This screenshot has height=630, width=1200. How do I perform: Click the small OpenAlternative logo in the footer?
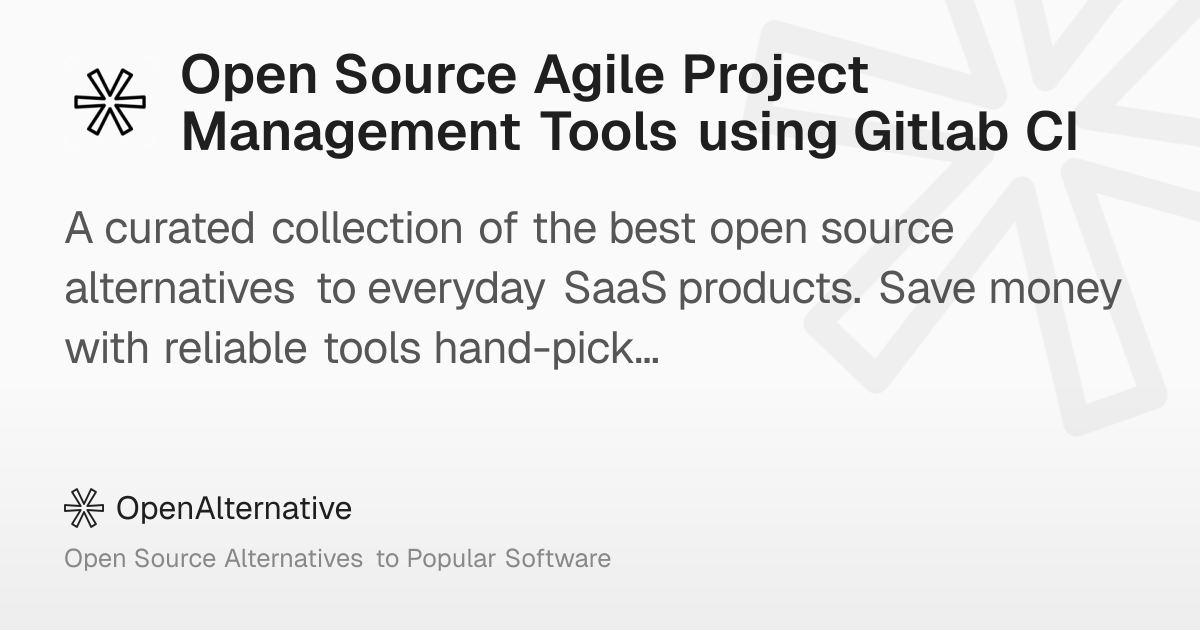click(84, 509)
